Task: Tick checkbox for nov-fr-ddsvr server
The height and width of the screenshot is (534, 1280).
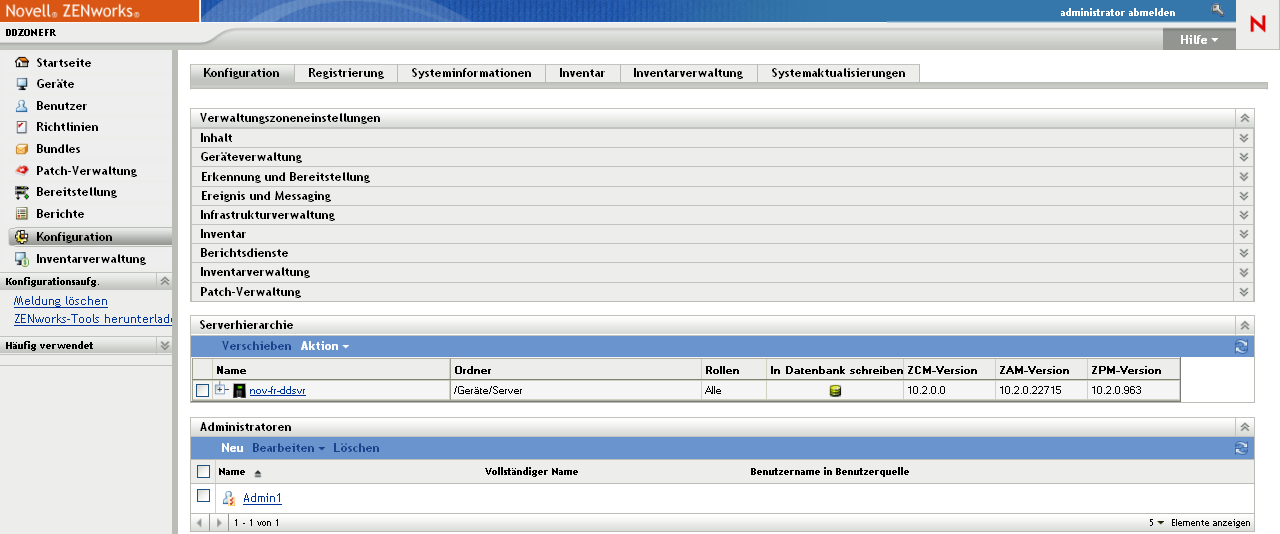Action: (203, 391)
